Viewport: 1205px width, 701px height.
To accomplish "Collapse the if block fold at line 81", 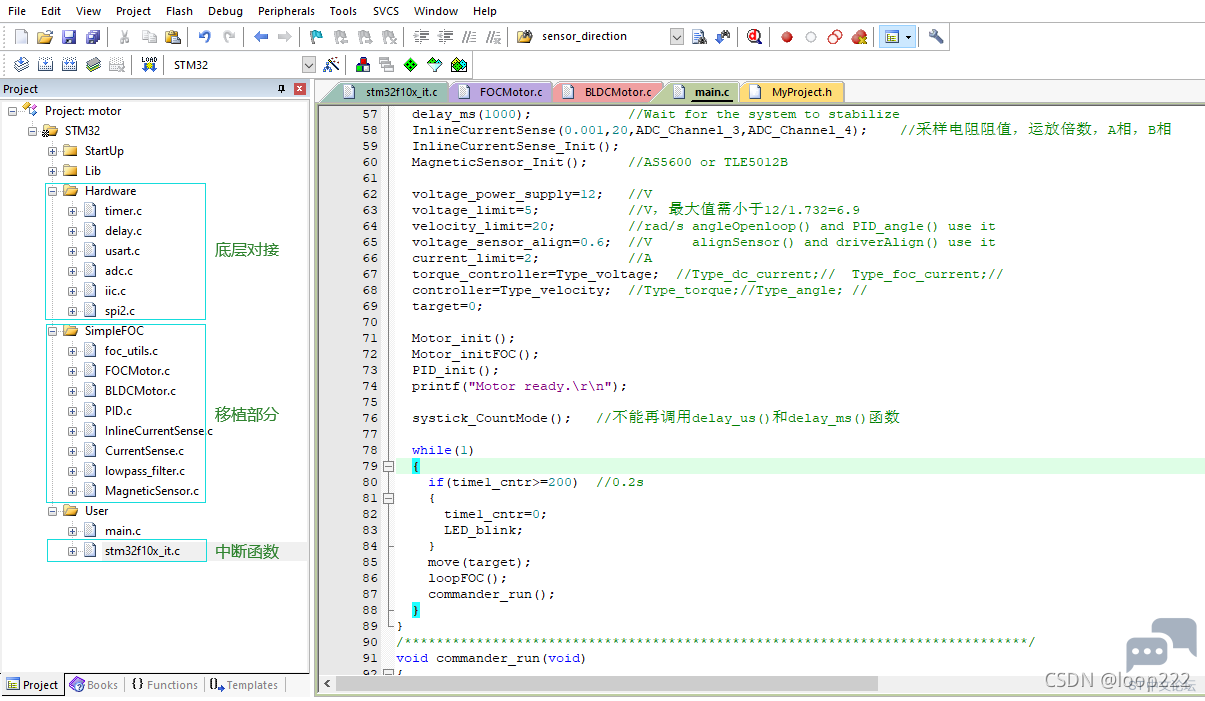I will tap(388, 498).
